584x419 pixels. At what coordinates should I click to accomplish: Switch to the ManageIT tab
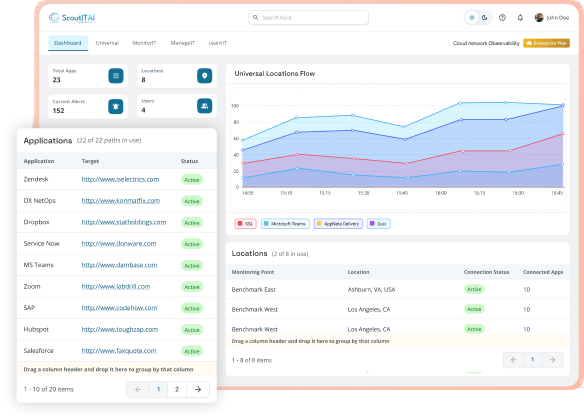tap(182, 43)
